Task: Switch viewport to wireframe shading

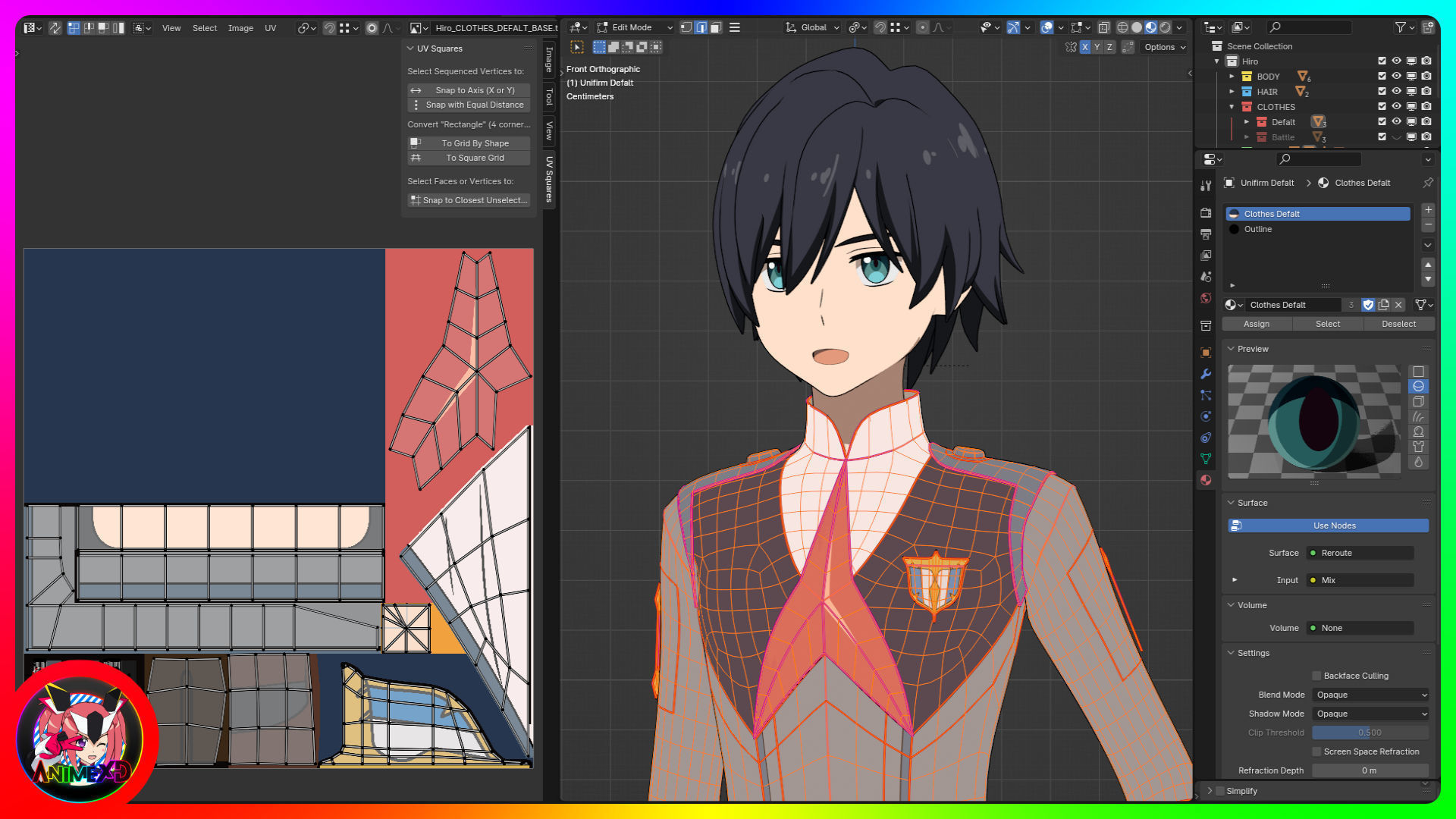Action: point(1122,27)
